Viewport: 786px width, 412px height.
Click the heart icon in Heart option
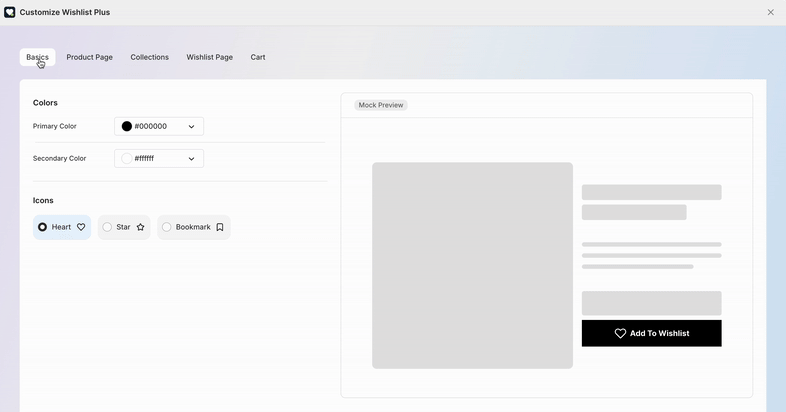[81, 227]
